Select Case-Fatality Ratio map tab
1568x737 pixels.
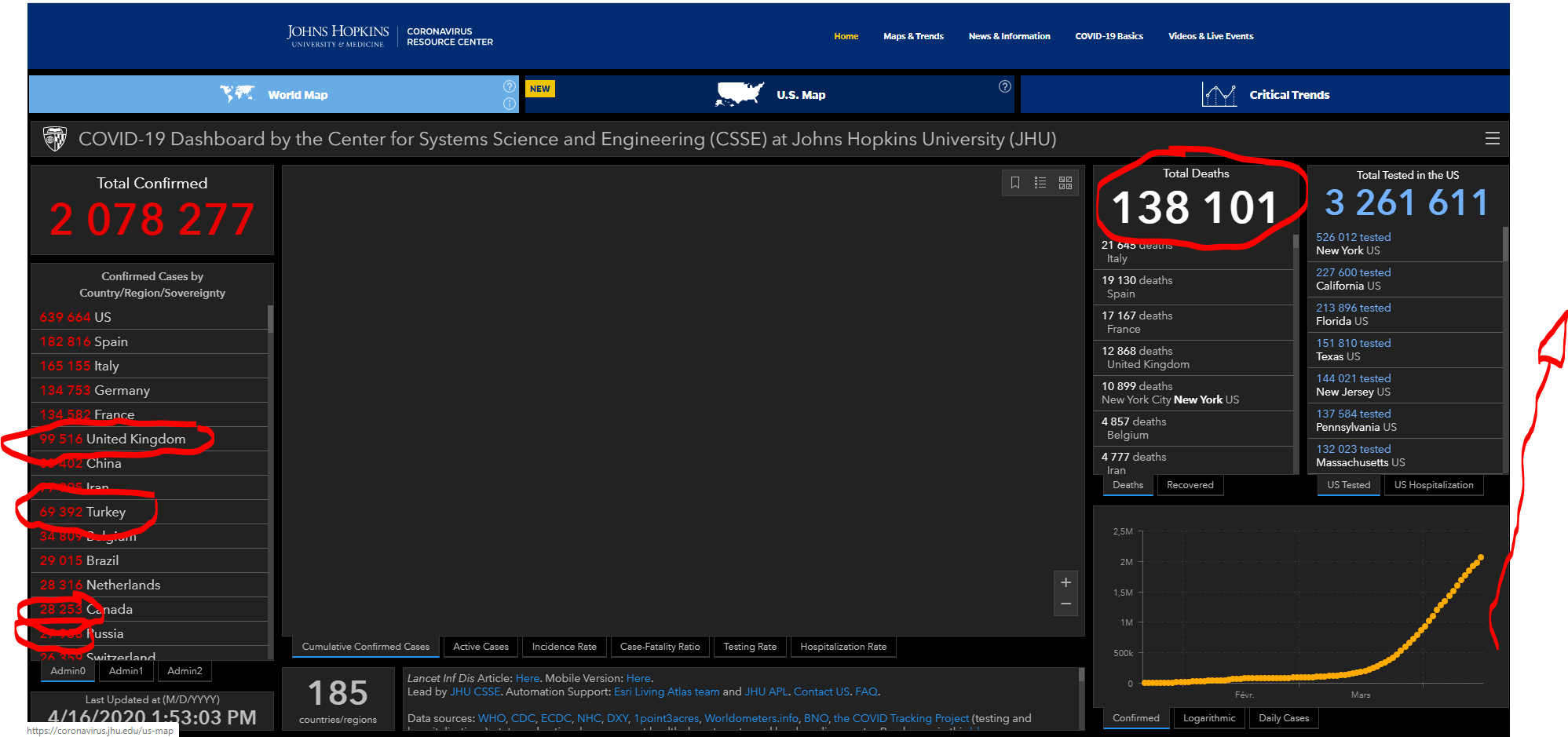tap(660, 647)
